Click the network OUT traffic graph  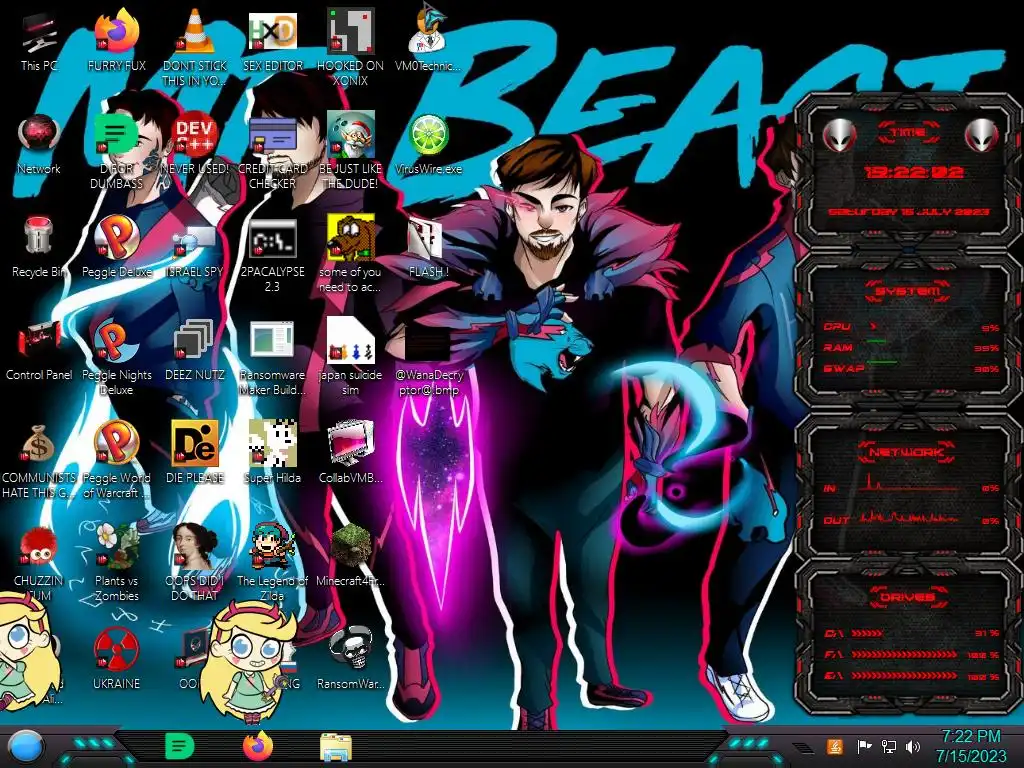pos(908,517)
